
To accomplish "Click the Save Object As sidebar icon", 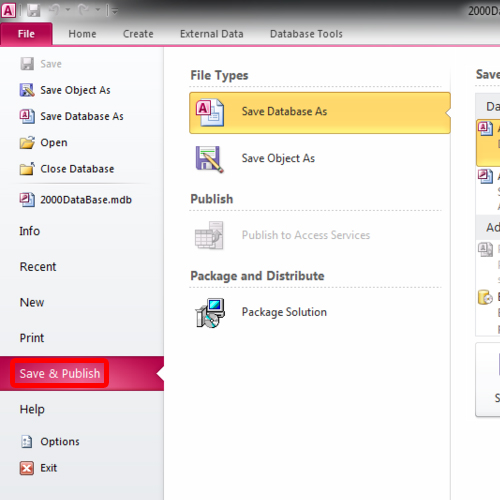I will pos(27,90).
